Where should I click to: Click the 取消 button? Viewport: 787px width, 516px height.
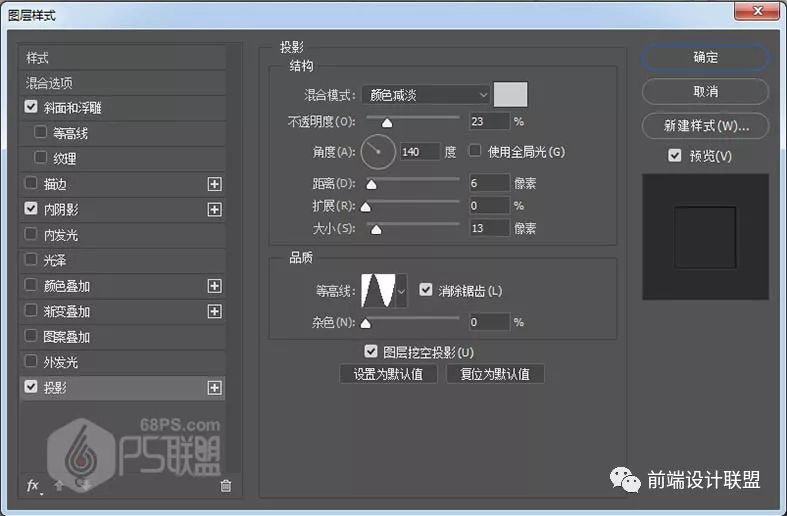(x=705, y=91)
